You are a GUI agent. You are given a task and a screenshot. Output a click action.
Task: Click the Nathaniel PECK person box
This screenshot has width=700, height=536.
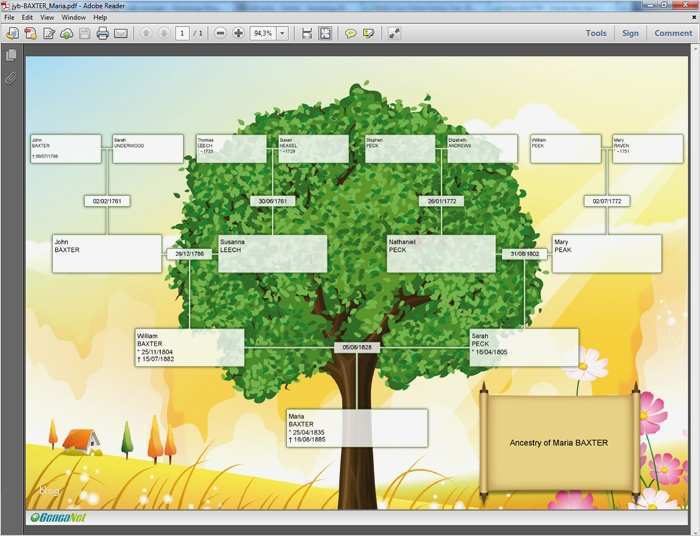(x=441, y=253)
